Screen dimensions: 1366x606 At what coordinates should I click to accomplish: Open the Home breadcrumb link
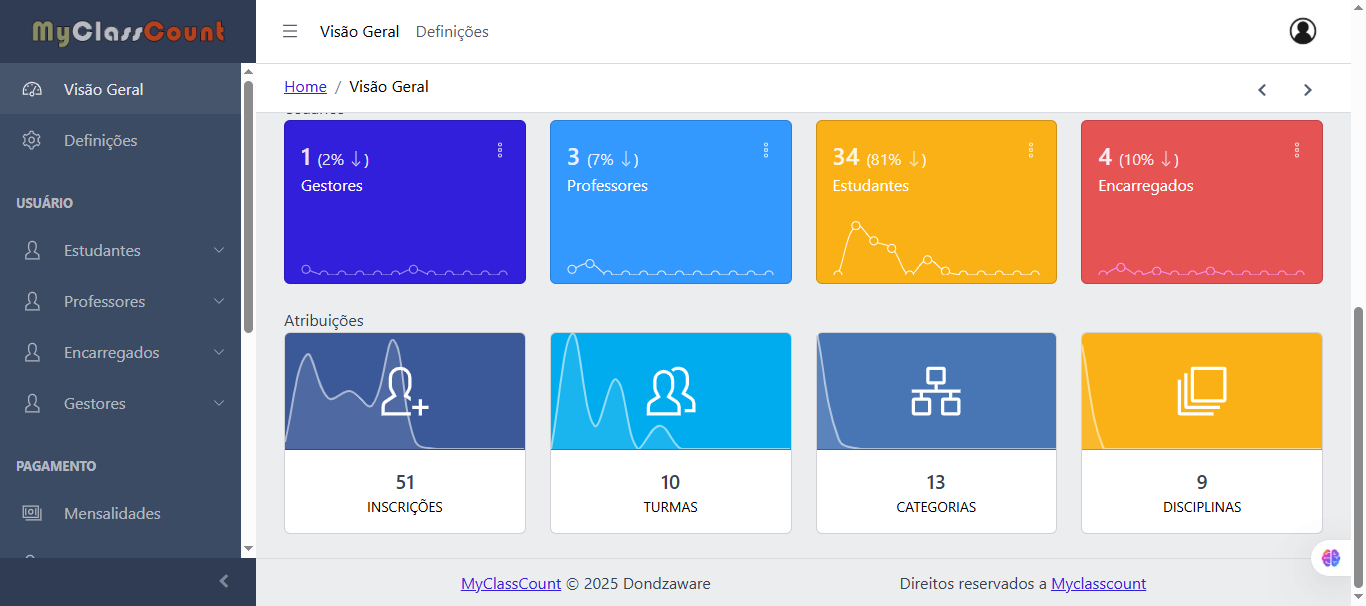305,86
